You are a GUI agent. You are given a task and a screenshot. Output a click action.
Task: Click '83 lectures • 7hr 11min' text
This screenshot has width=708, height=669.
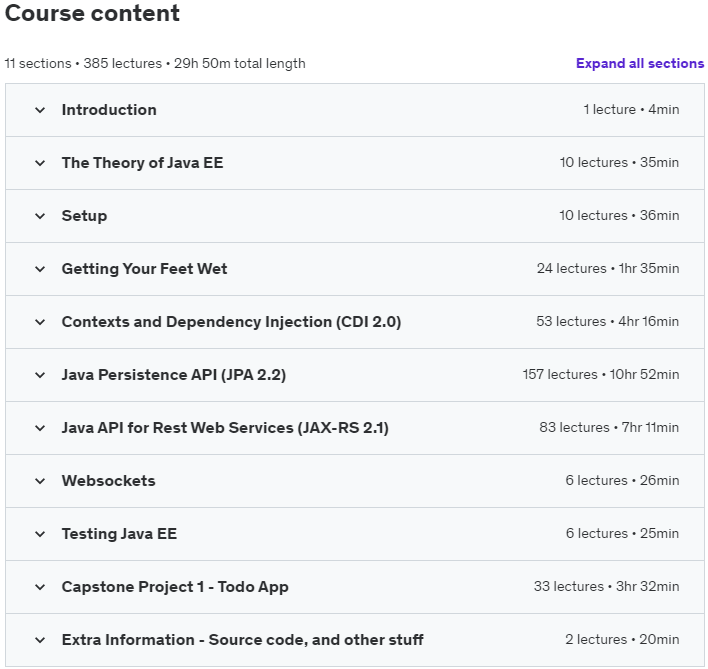(610, 427)
